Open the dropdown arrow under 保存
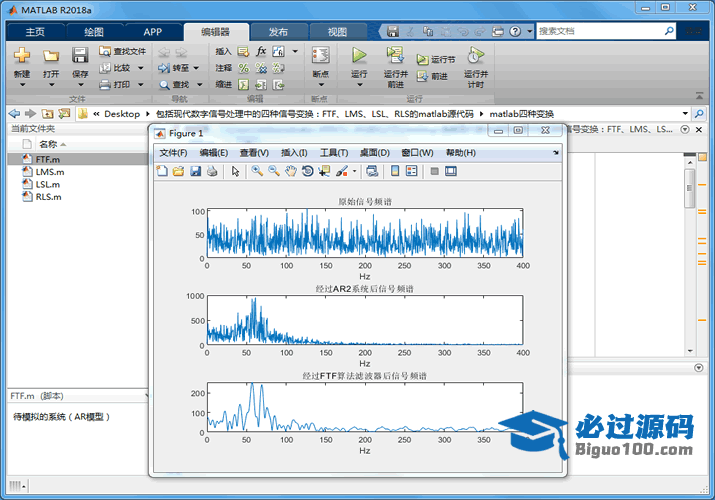 click(x=80, y=85)
